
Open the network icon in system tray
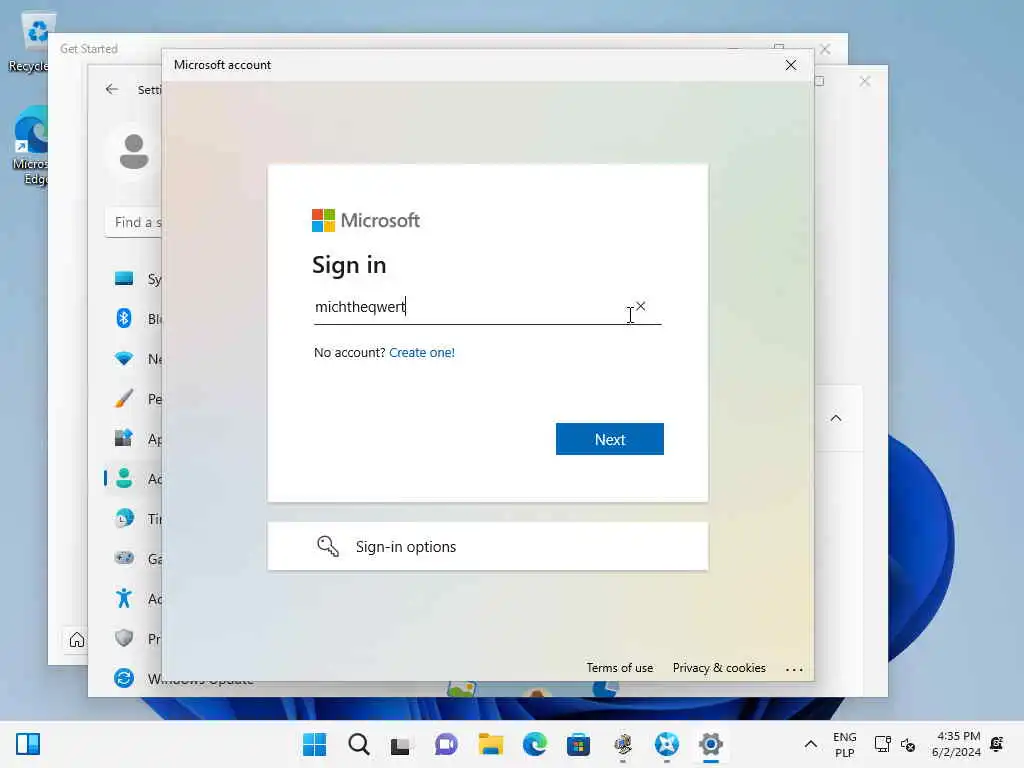(x=882, y=744)
